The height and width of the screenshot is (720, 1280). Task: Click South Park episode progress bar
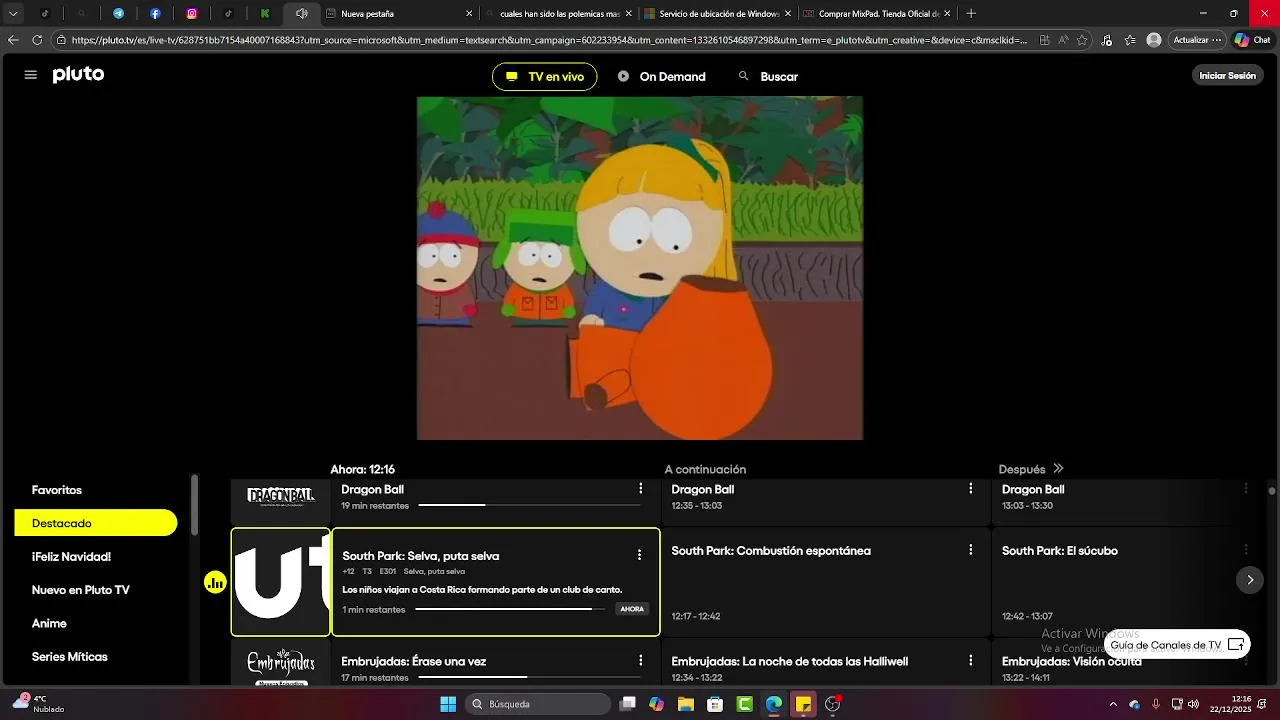click(510, 609)
